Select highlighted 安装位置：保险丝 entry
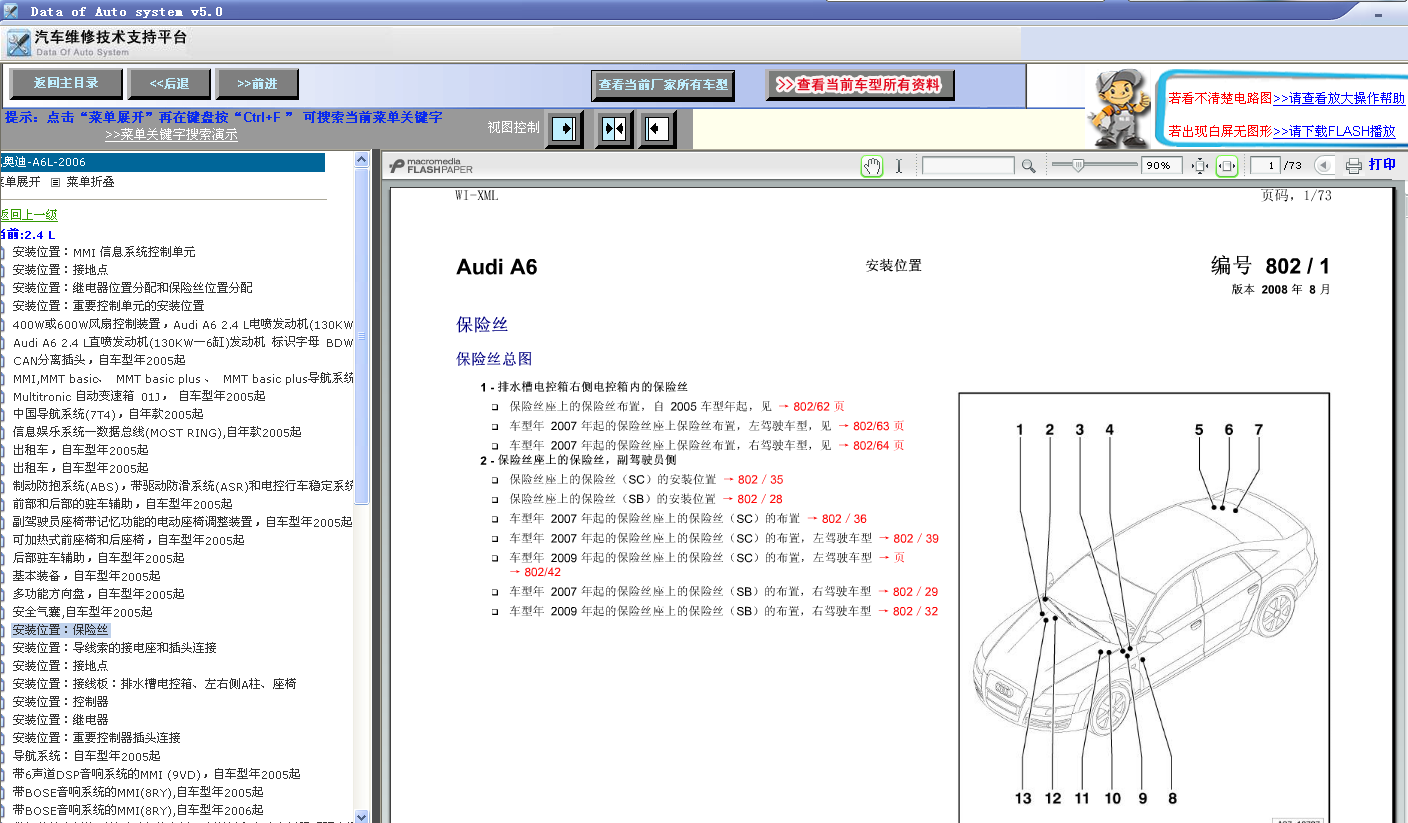1408x823 pixels. pyautogui.click(x=60, y=630)
